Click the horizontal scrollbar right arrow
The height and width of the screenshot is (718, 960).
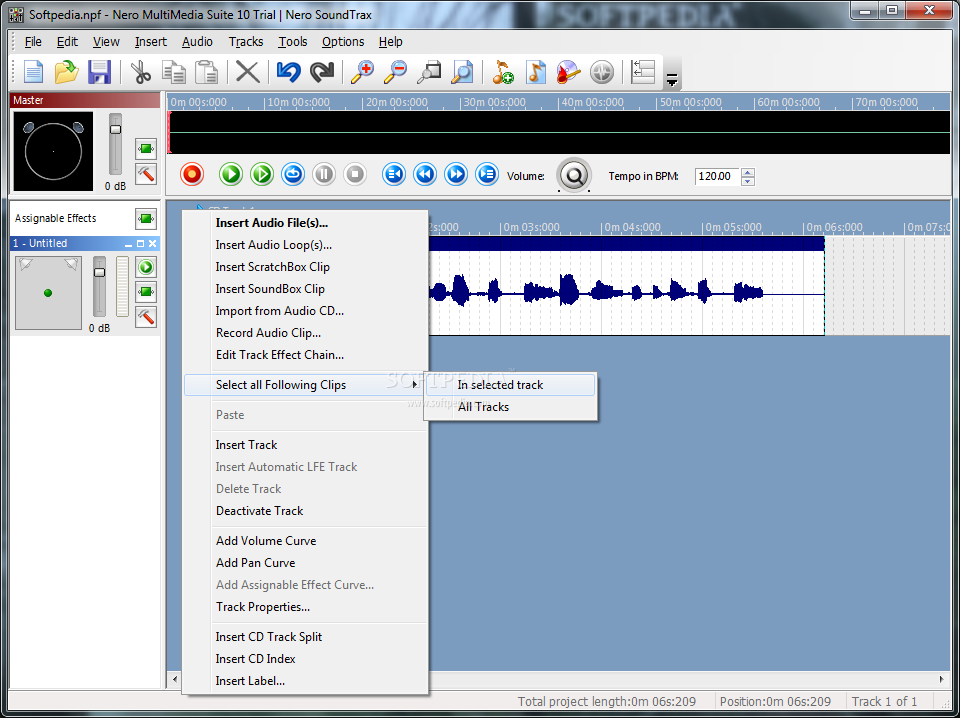[942, 679]
